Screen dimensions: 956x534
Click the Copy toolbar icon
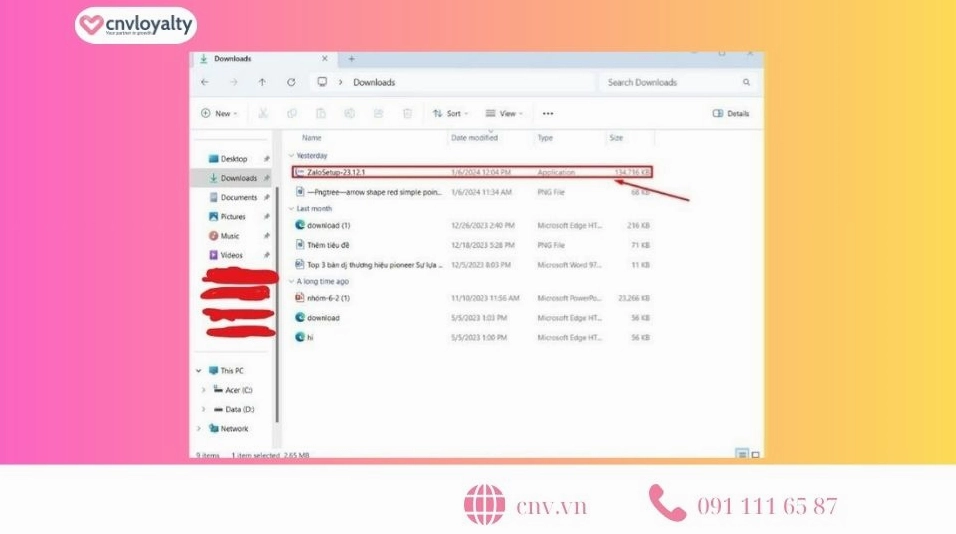[292, 113]
